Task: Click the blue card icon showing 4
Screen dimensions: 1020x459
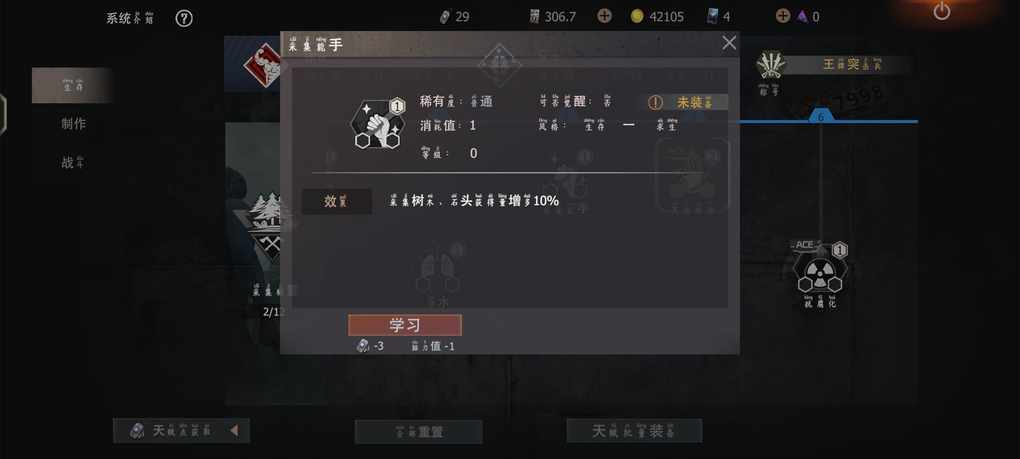Action: [713, 17]
